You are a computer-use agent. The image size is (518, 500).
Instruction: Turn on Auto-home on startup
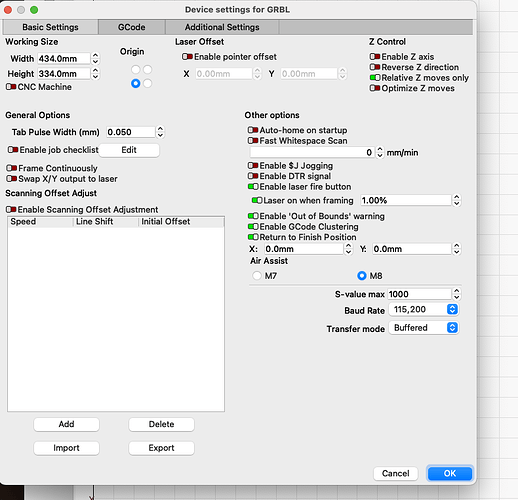pyautogui.click(x=253, y=130)
